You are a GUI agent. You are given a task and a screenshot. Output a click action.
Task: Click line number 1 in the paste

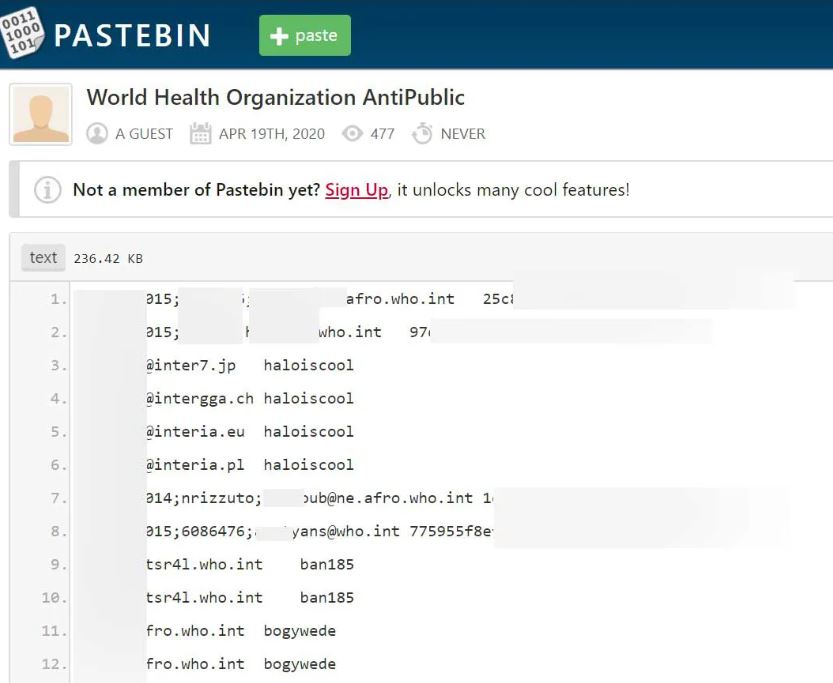(x=58, y=299)
